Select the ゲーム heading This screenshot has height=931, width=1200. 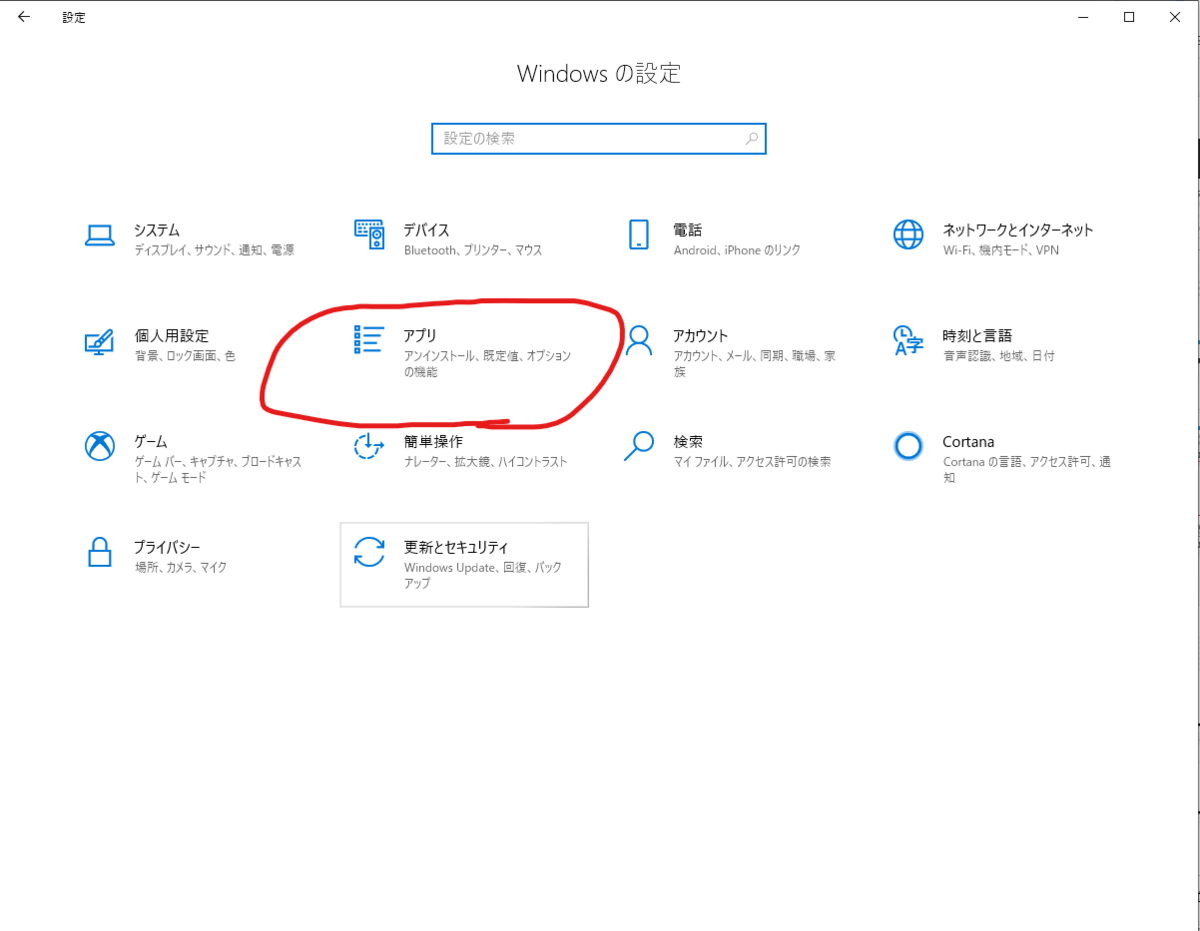click(x=151, y=441)
